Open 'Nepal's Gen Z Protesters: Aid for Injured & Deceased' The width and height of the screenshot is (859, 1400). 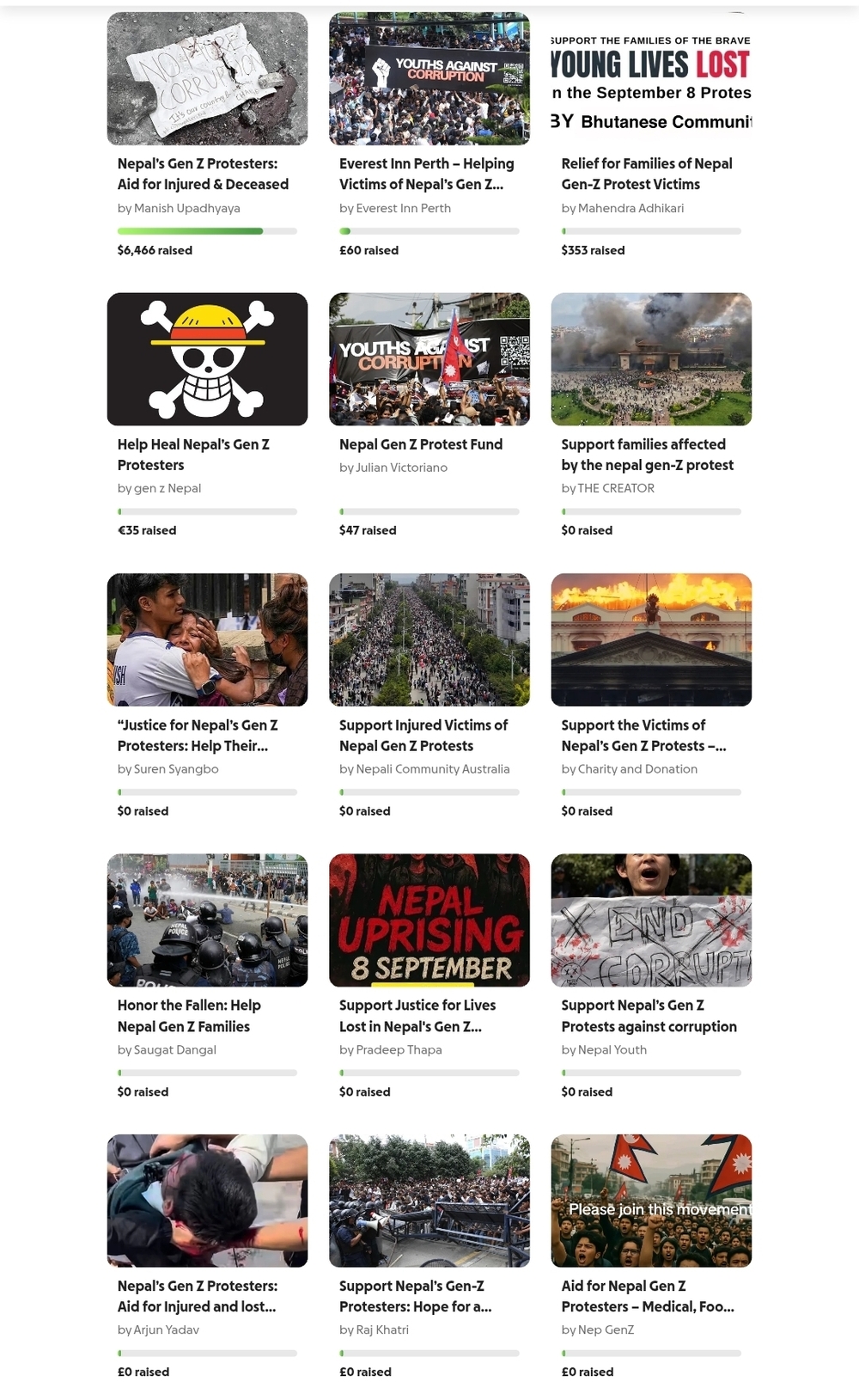pyautogui.click(x=203, y=174)
